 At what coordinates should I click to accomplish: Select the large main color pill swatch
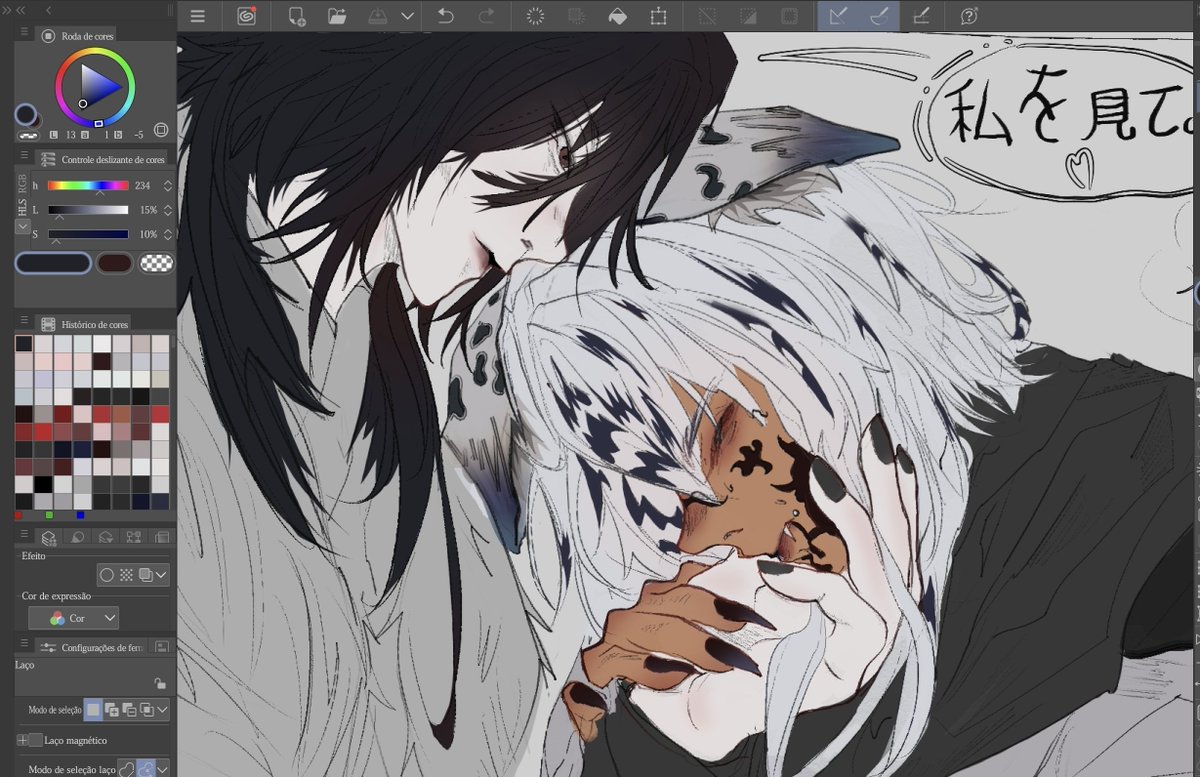(x=53, y=263)
